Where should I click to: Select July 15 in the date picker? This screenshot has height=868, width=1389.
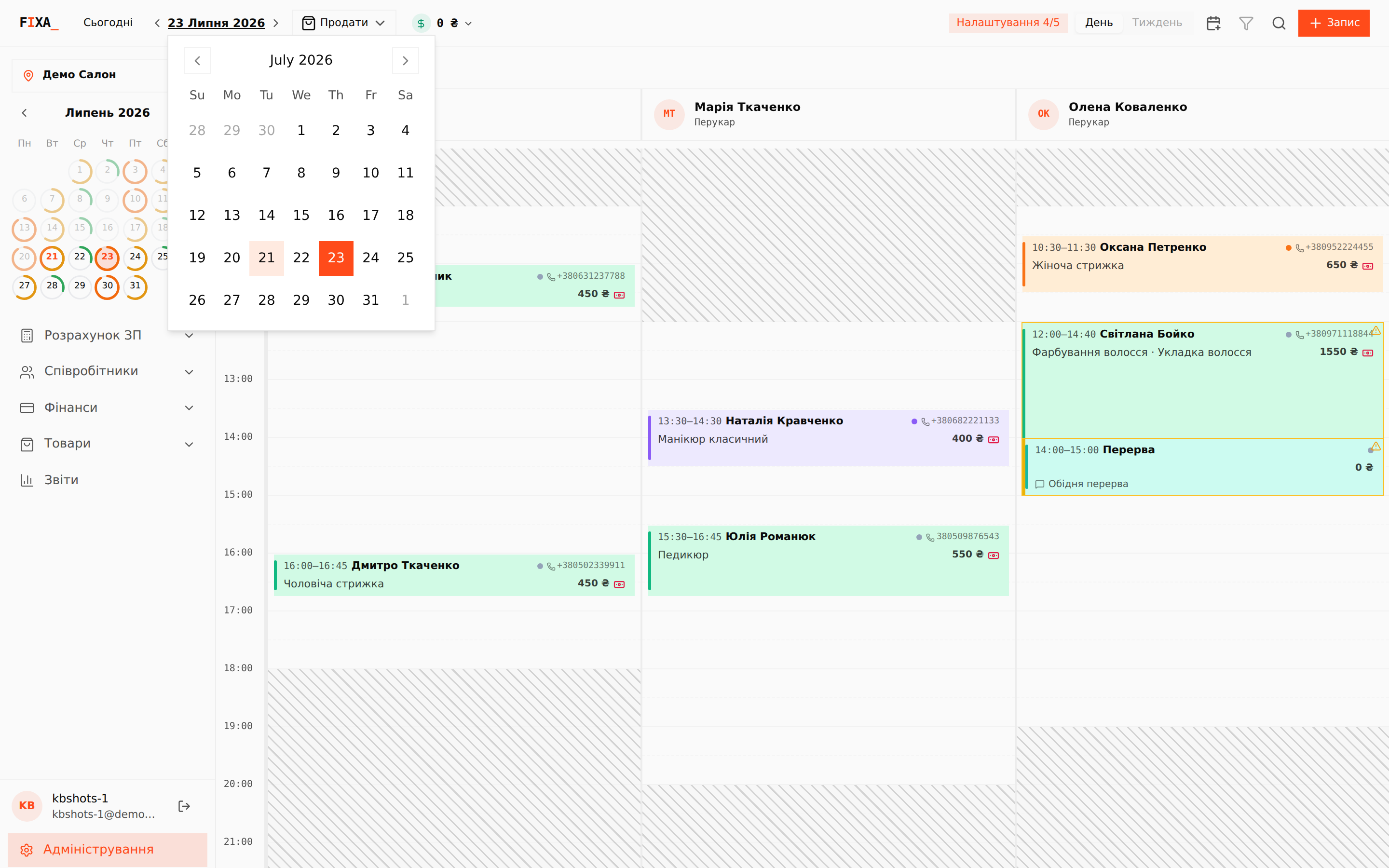pyautogui.click(x=301, y=216)
